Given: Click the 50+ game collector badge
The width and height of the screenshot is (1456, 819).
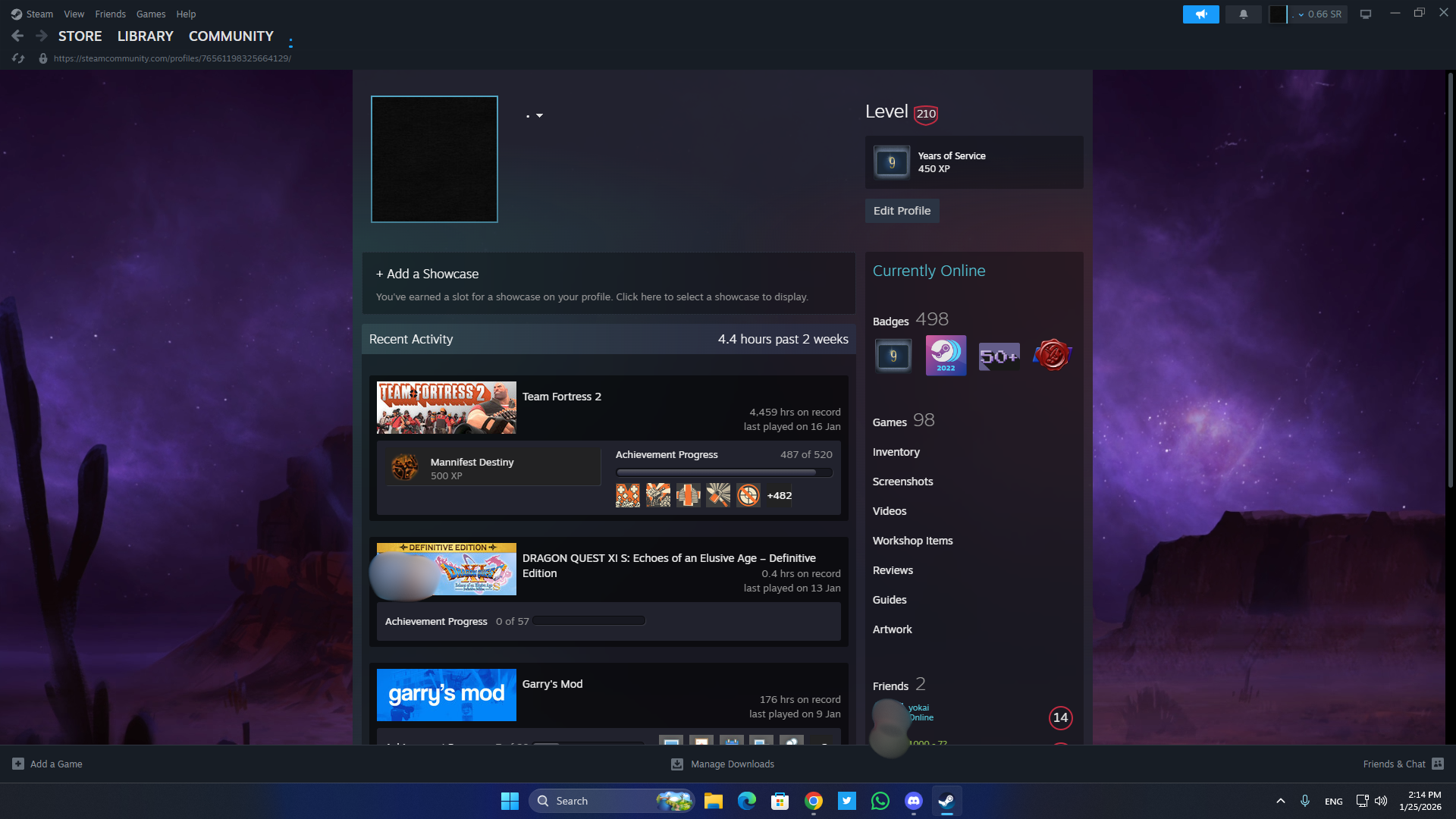Looking at the screenshot, I should point(999,356).
